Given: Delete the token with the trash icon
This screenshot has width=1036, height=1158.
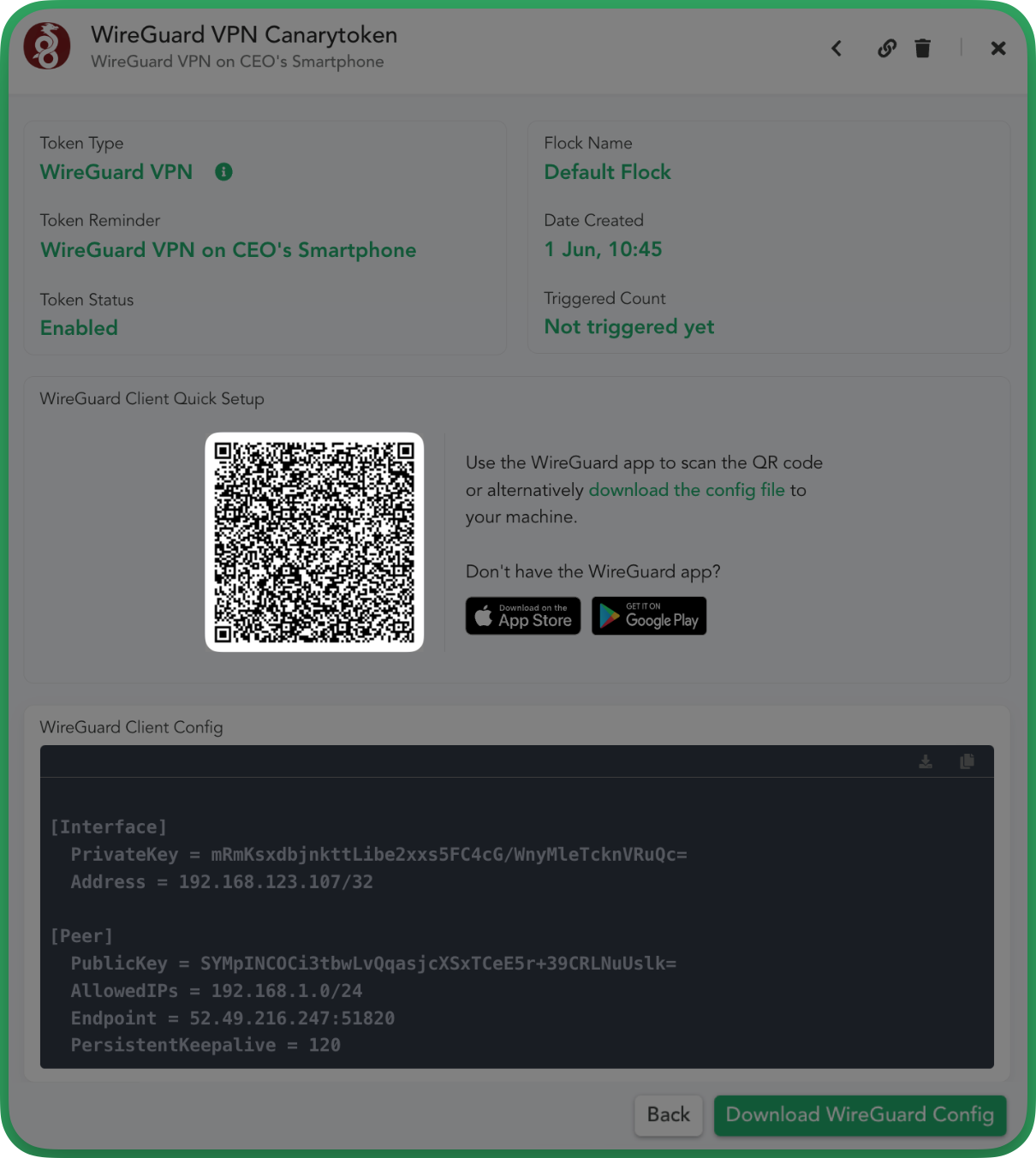Looking at the screenshot, I should (x=922, y=49).
